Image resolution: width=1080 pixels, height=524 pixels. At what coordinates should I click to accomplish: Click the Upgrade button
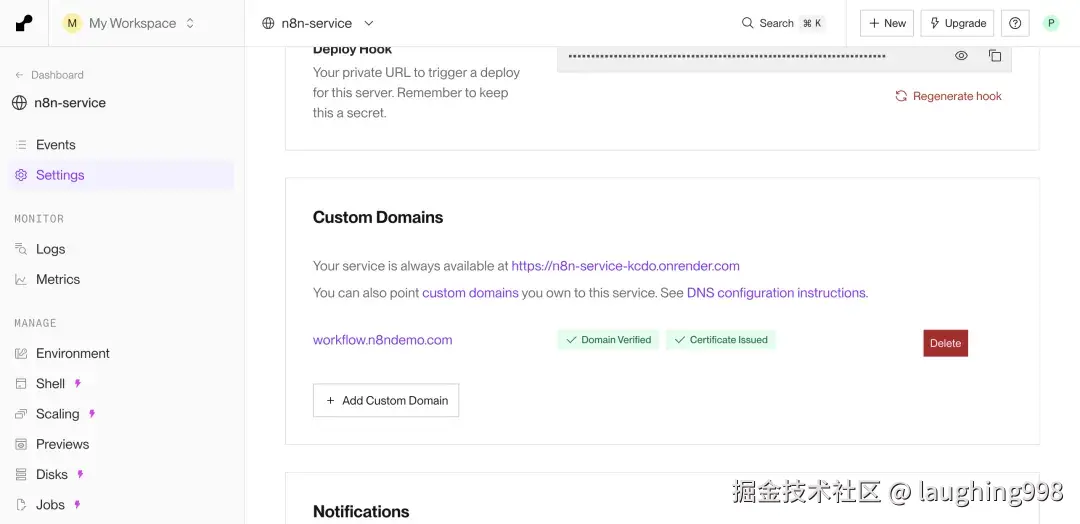click(957, 23)
